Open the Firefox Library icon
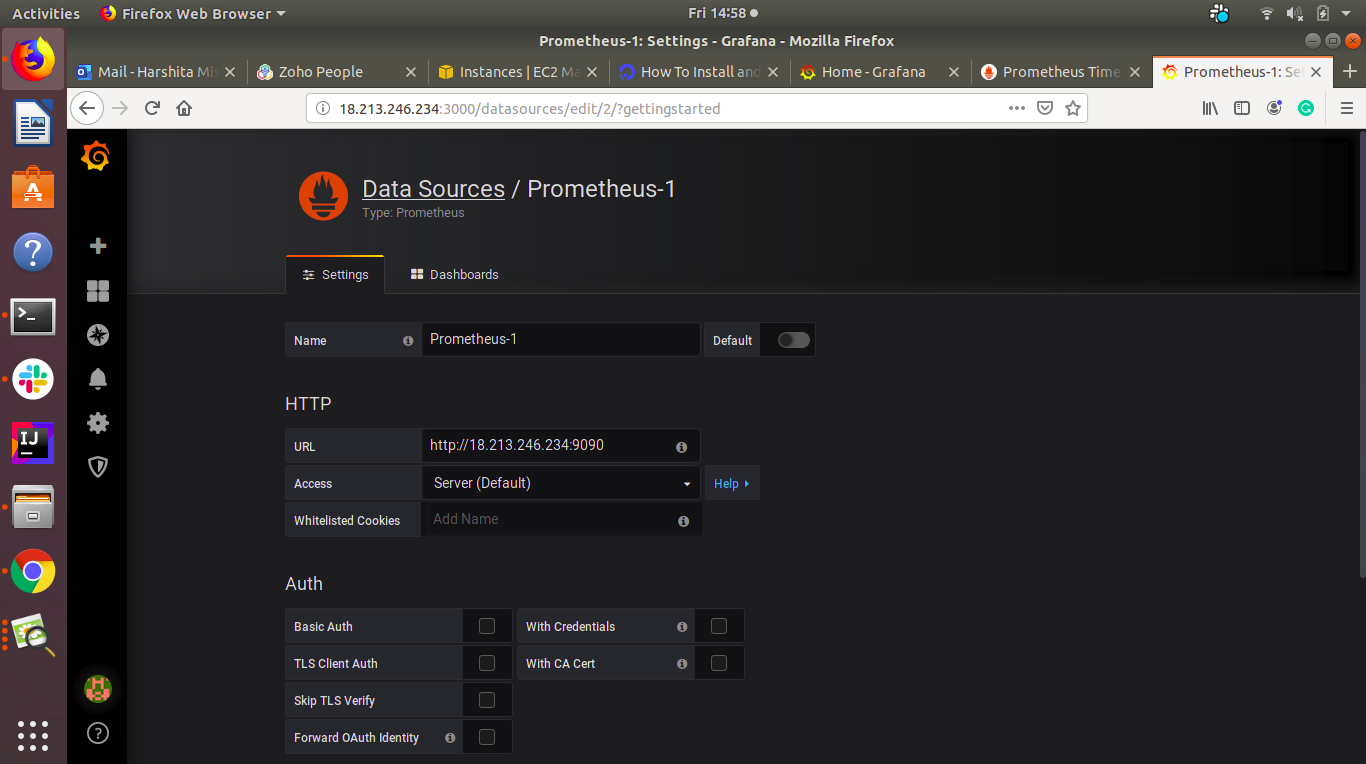Image resolution: width=1366 pixels, height=764 pixels. (1210, 108)
